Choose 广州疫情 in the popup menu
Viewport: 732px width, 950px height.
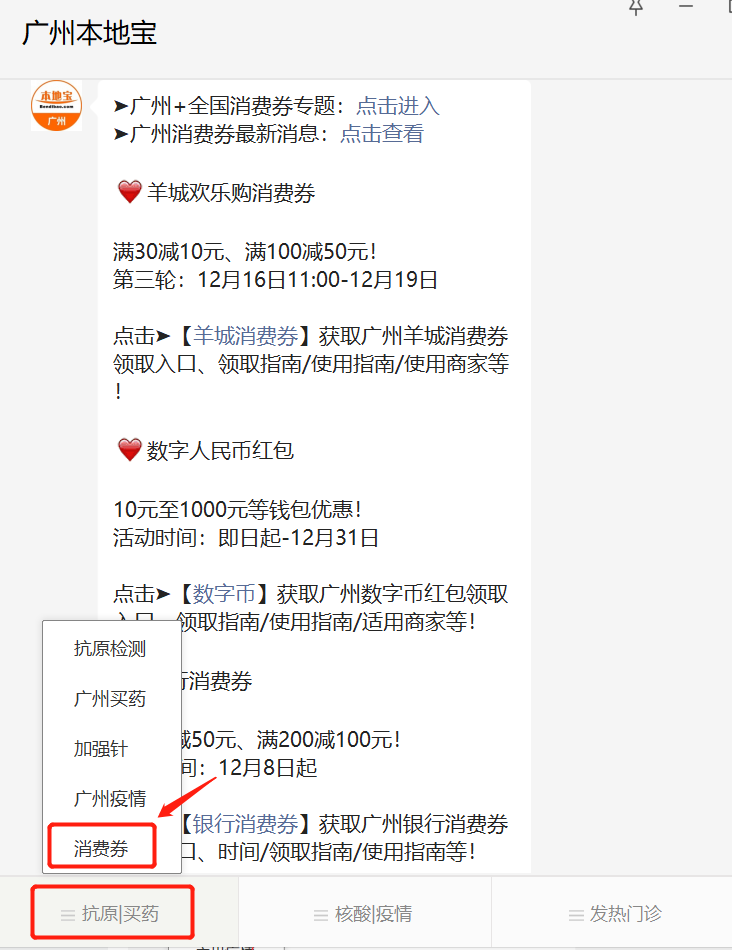(x=110, y=799)
